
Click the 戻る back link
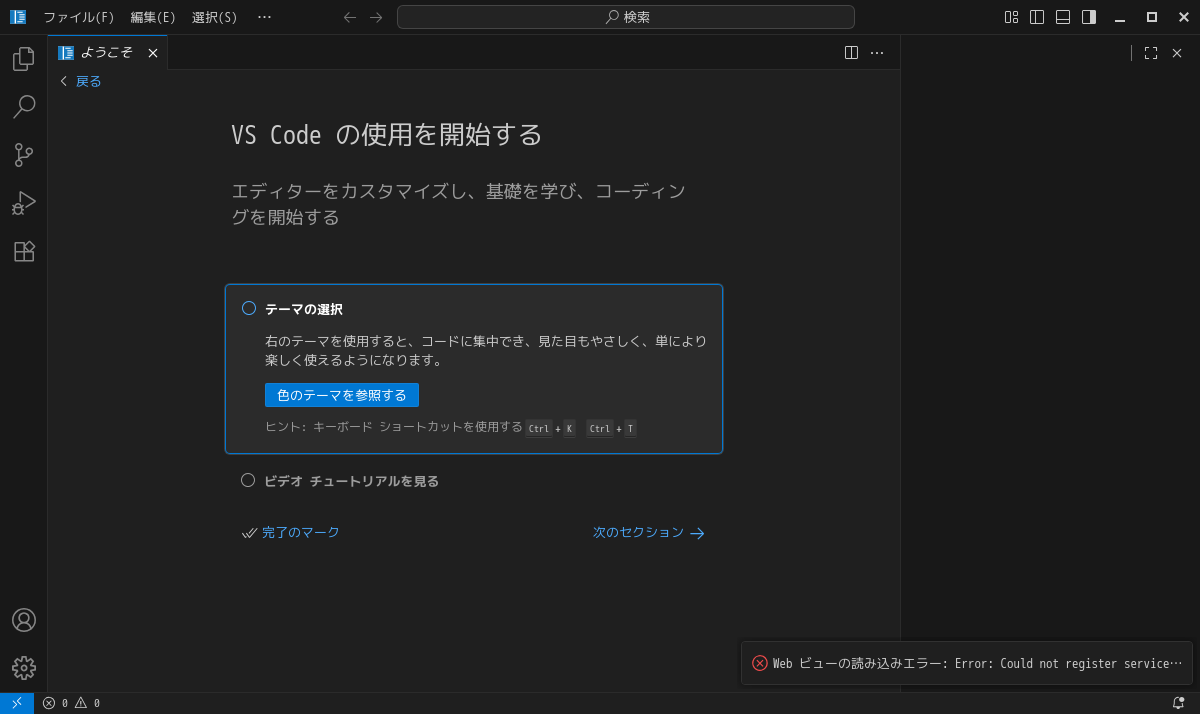click(x=80, y=81)
